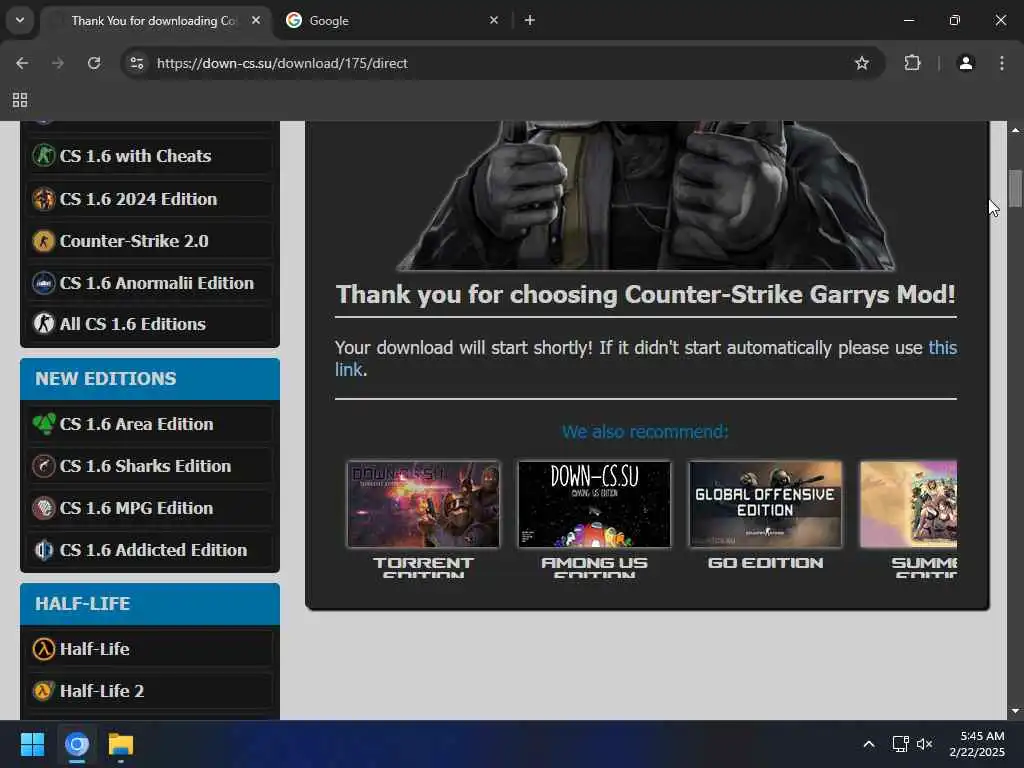Image resolution: width=1024 pixels, height=768 pixels.
Task: Open the clock and date panel
Action: [x=977, y=744]
